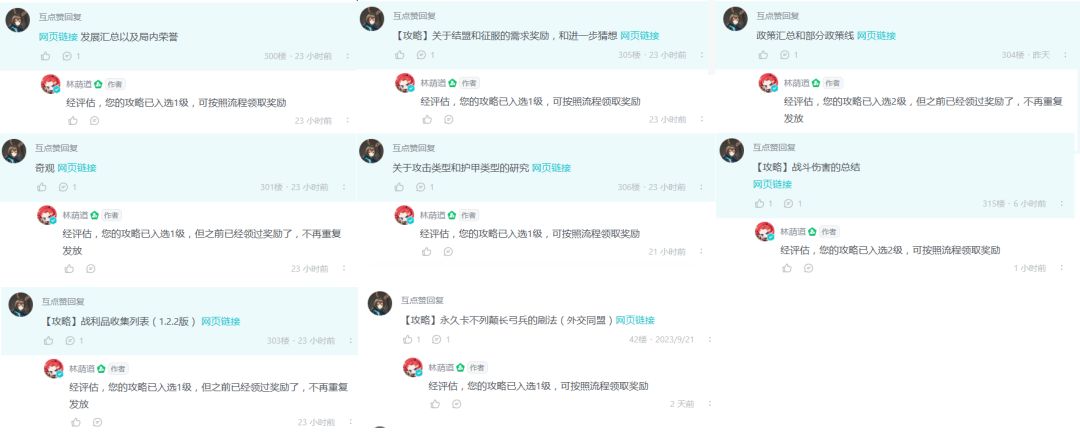Screen dimensions: 1080x432
Task: Open 网页链接 below 战斗伤害的总结
Action: pos(772,184)
